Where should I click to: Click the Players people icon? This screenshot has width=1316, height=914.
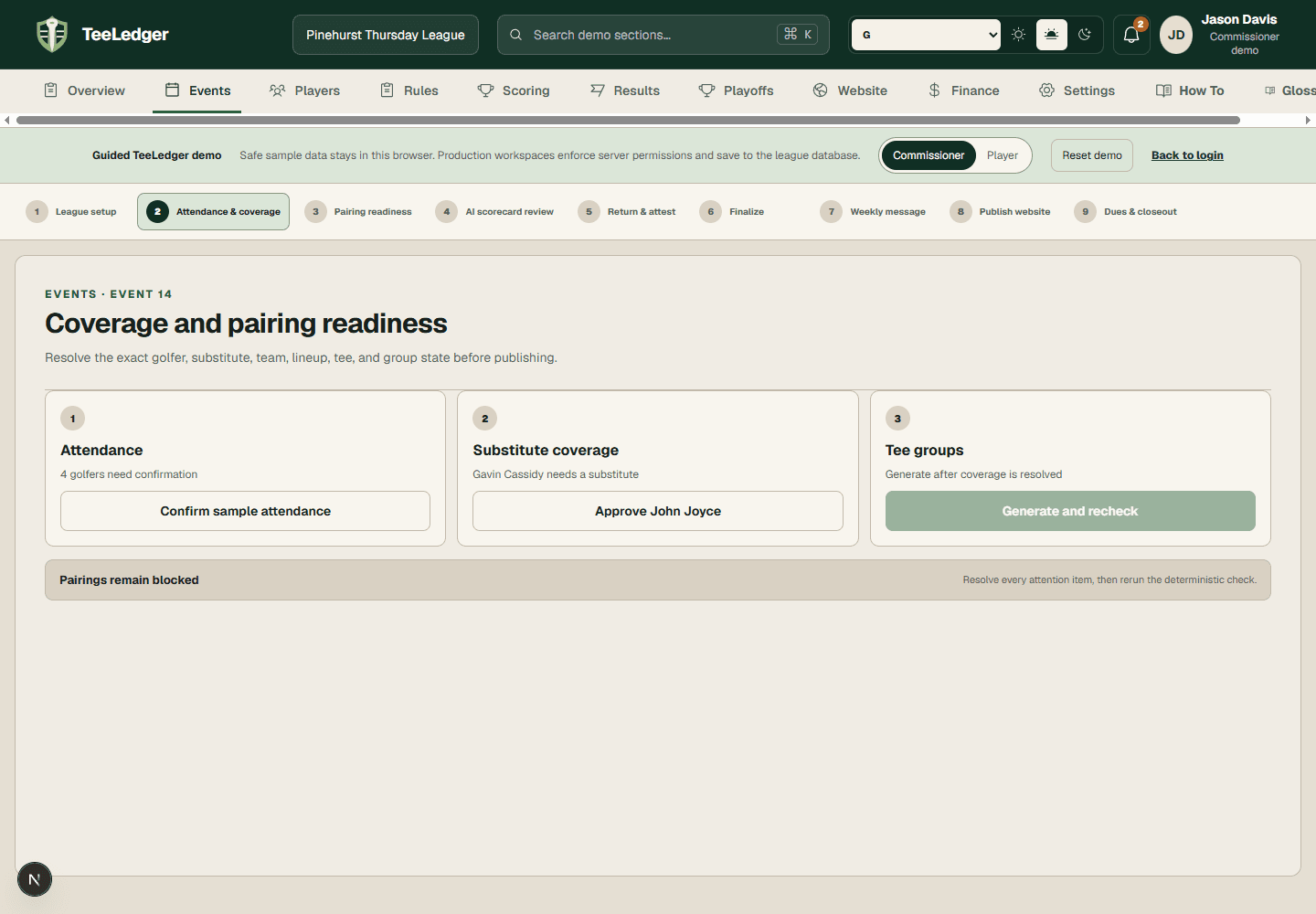coord(278,90)
